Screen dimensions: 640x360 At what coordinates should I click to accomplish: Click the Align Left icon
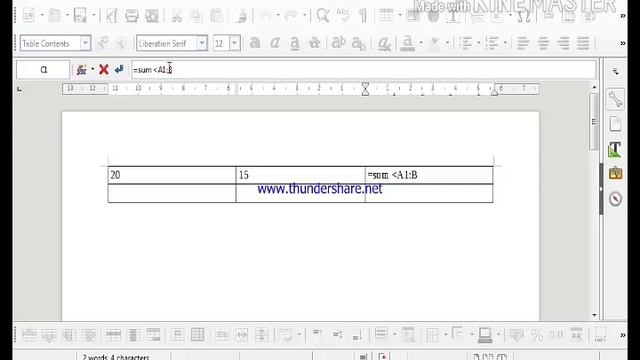523,43
